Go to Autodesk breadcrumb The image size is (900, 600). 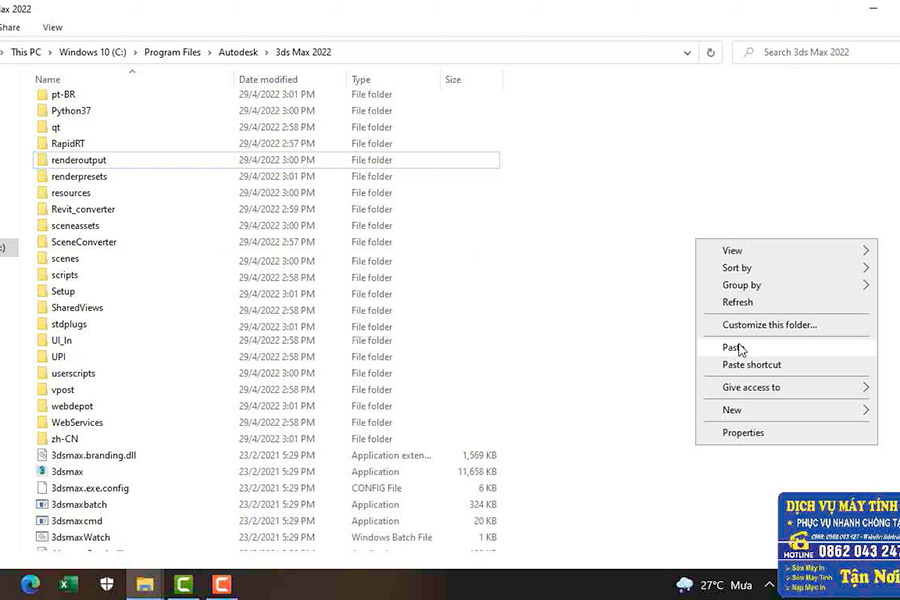238,52
